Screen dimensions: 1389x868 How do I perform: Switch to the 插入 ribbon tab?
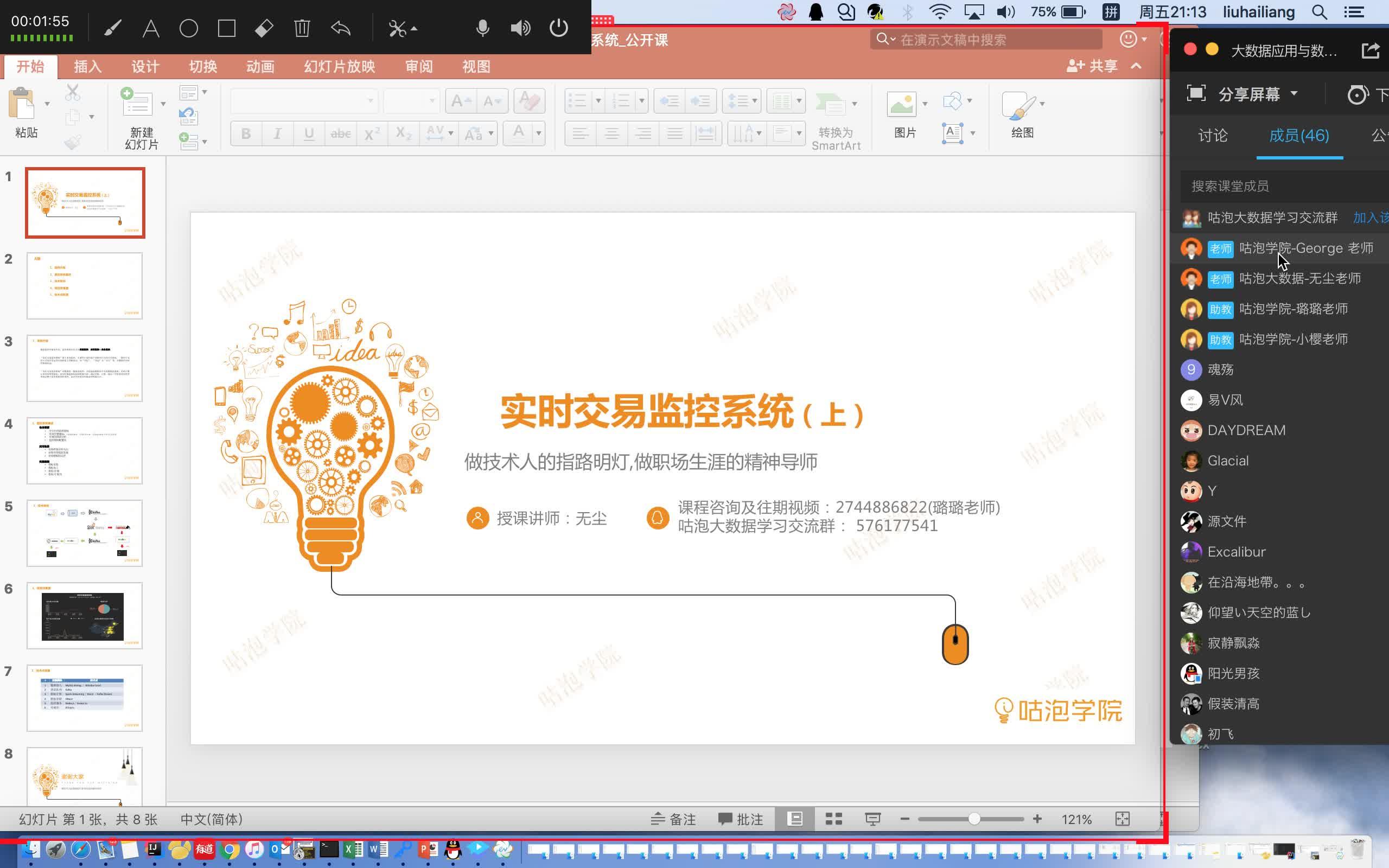click(x=87, y=67)
